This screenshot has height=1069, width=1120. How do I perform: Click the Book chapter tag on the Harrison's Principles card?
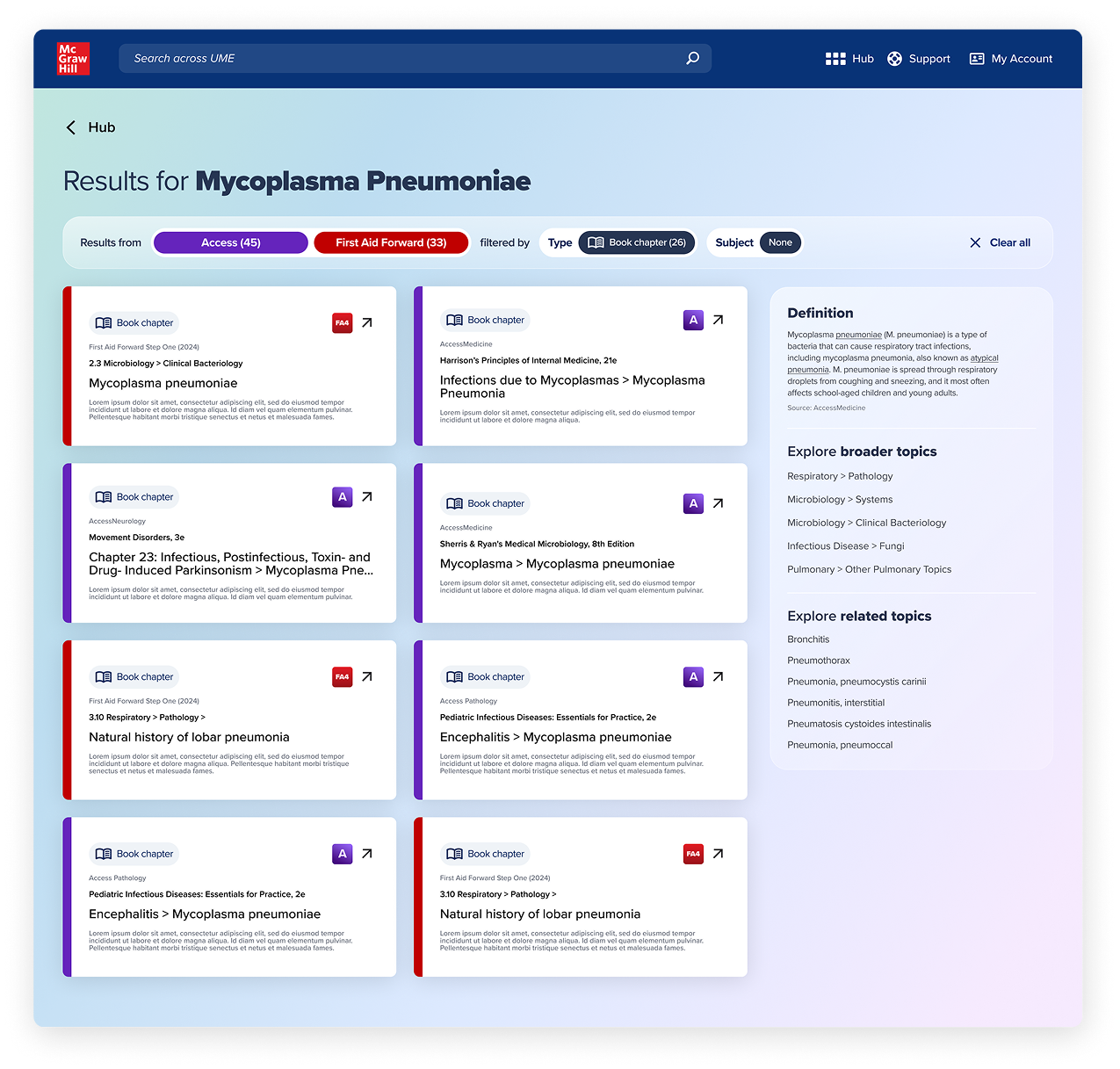coord(486,320)
